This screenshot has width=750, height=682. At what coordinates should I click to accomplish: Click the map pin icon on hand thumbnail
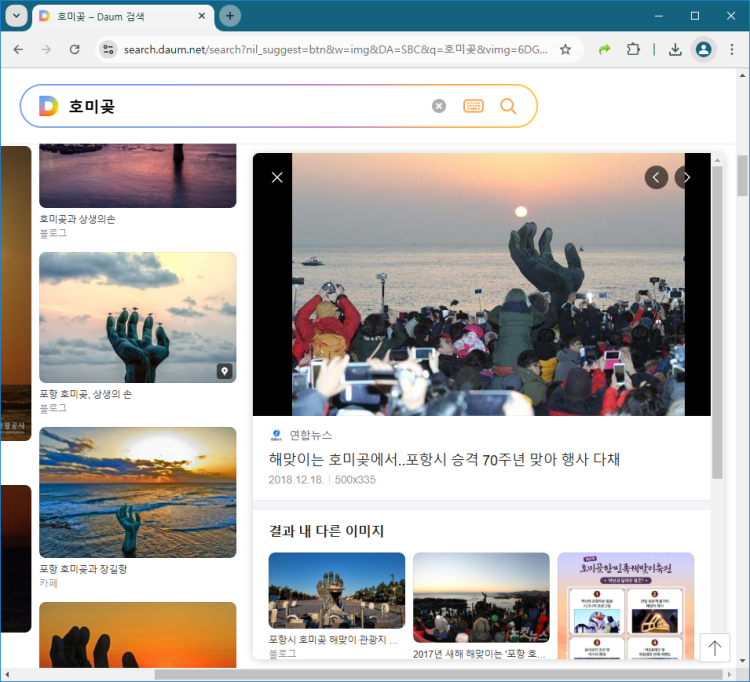coord(224,371)
